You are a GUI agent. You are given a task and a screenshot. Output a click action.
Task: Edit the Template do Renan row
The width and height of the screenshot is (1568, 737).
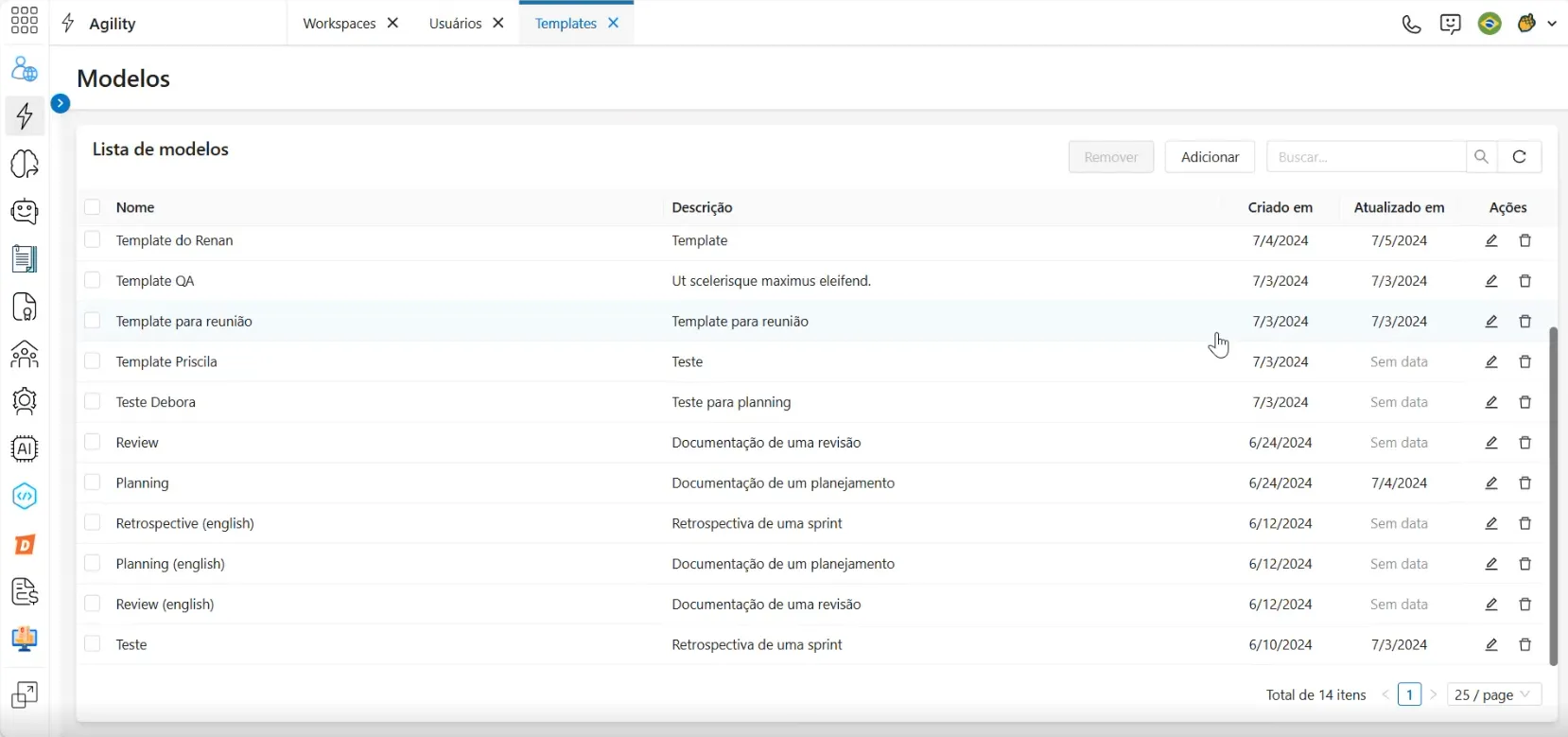1491,240
